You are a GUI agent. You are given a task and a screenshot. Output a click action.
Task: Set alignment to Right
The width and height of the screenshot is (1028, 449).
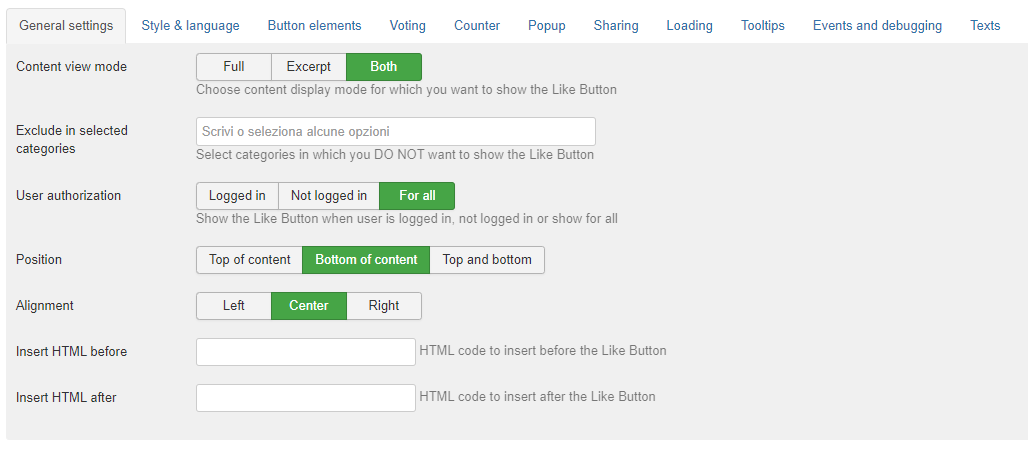click(384, 305)
